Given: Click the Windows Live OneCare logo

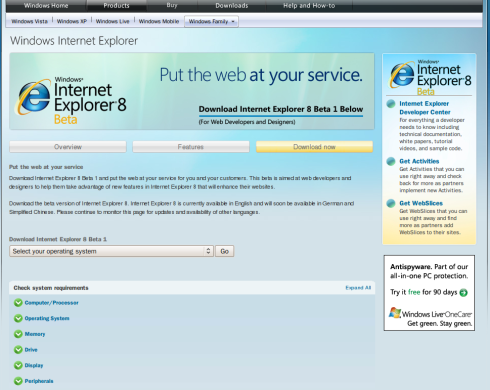Looking at the screenshot, I should (x=430, y=314).
